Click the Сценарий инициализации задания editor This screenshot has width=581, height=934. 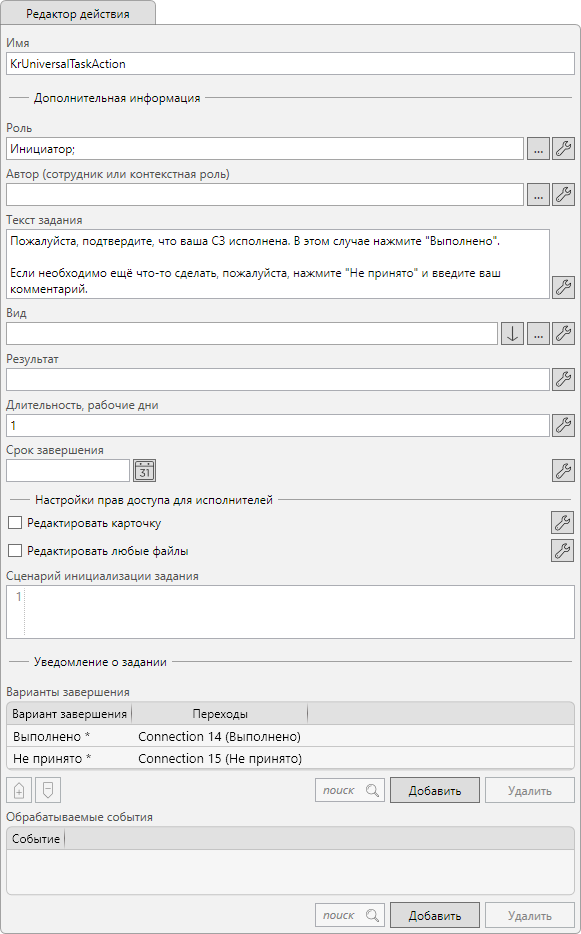click(290, 612)
